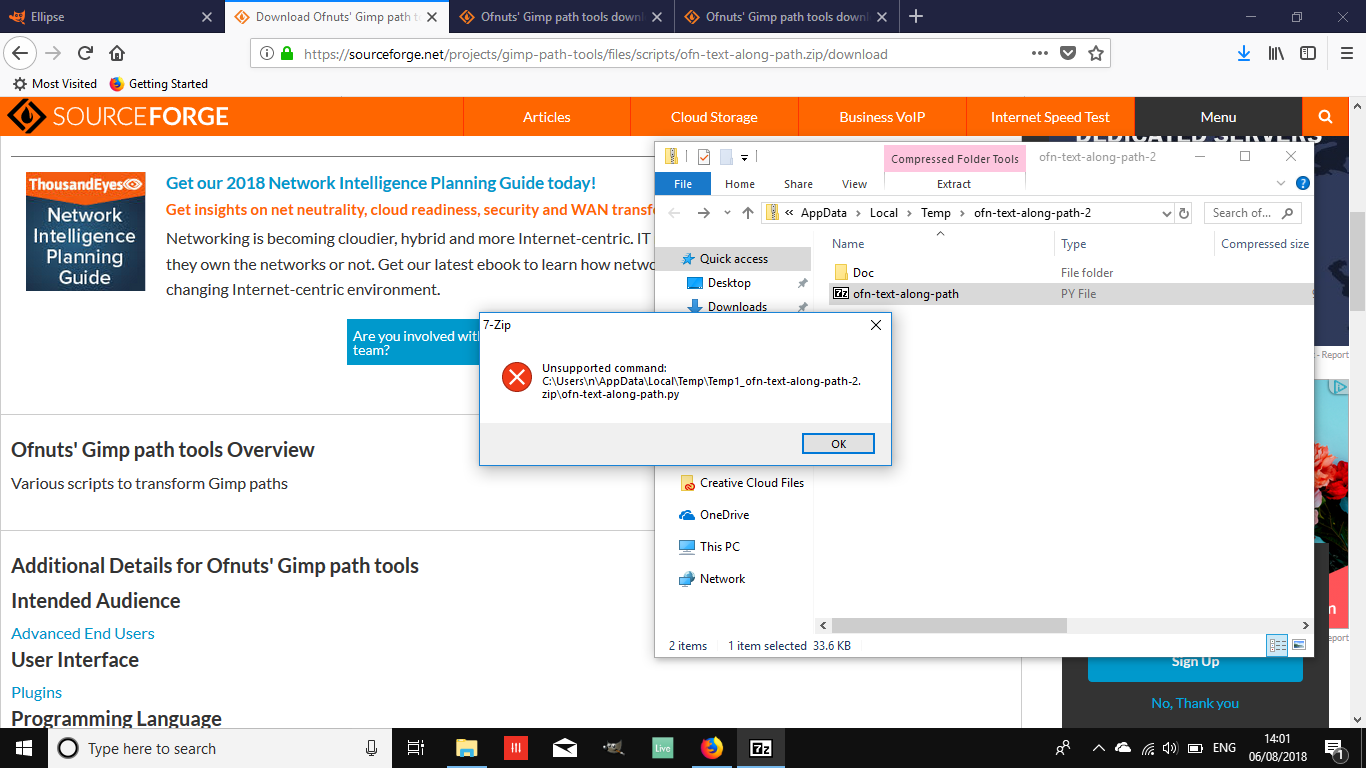Expand the Explorer ribbon
Image resolution: width=1366 pixels, height=768 pixels.
coord(1281,184)
